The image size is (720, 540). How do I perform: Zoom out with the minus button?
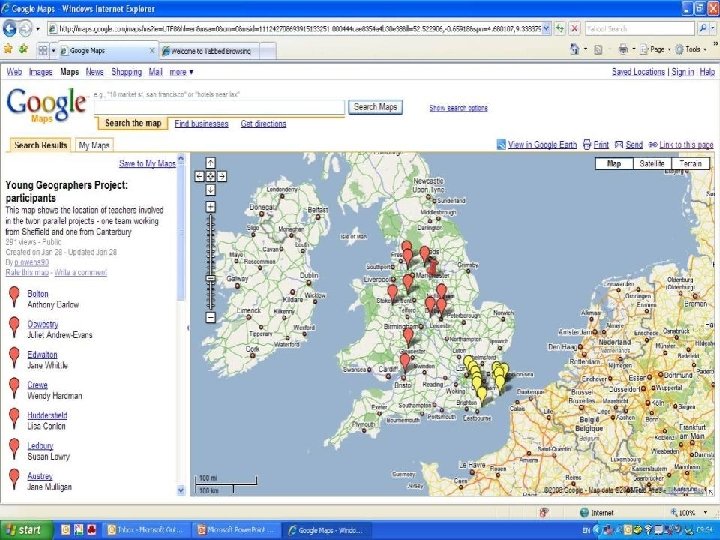pyautogui.click(x=210, y=317)
